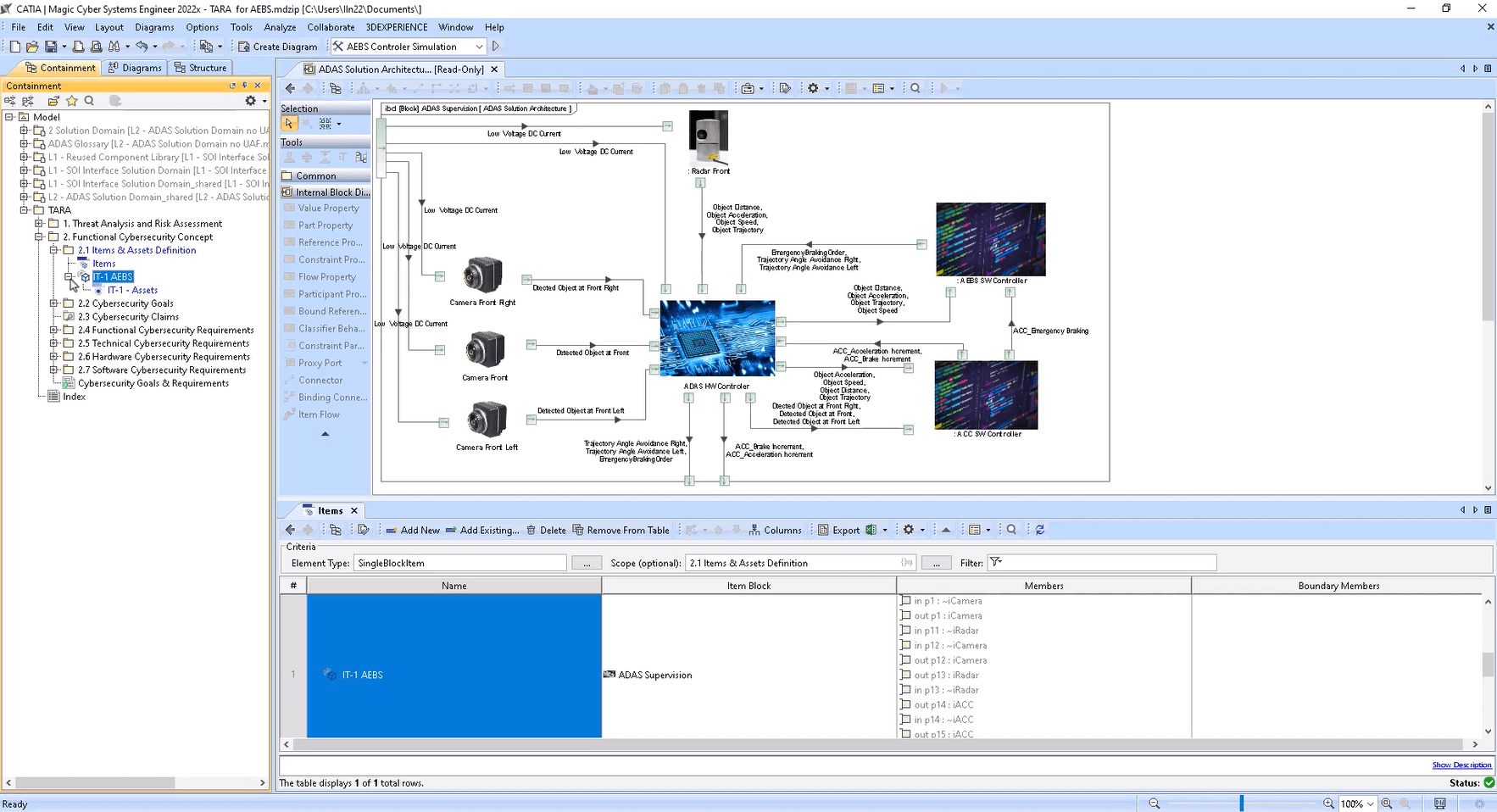Viewport: 1497px width, 812px height.
Task: Click the Search icon in the diagram toolbar
Action: (915, 87)
